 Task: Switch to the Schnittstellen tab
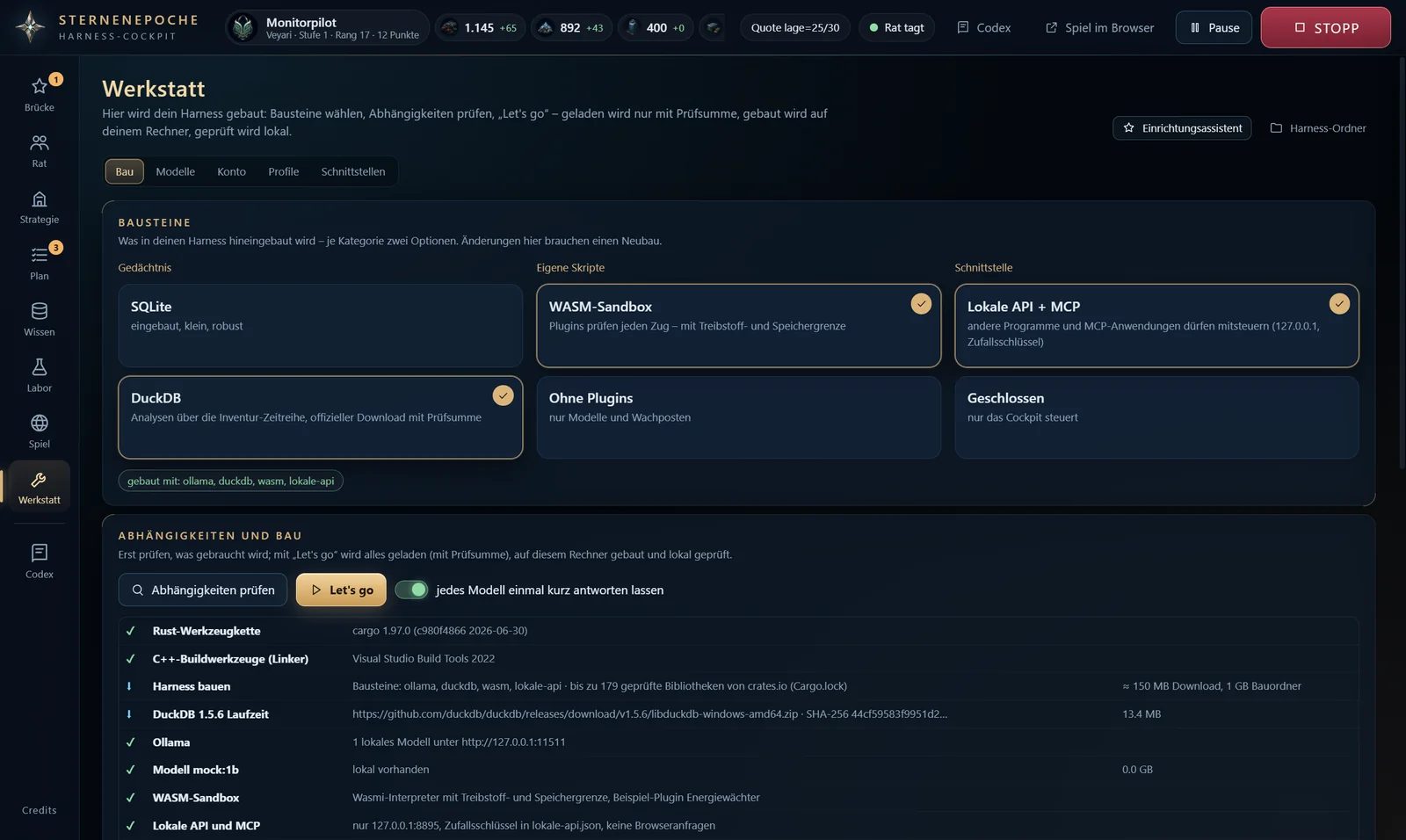pos(353,171)
